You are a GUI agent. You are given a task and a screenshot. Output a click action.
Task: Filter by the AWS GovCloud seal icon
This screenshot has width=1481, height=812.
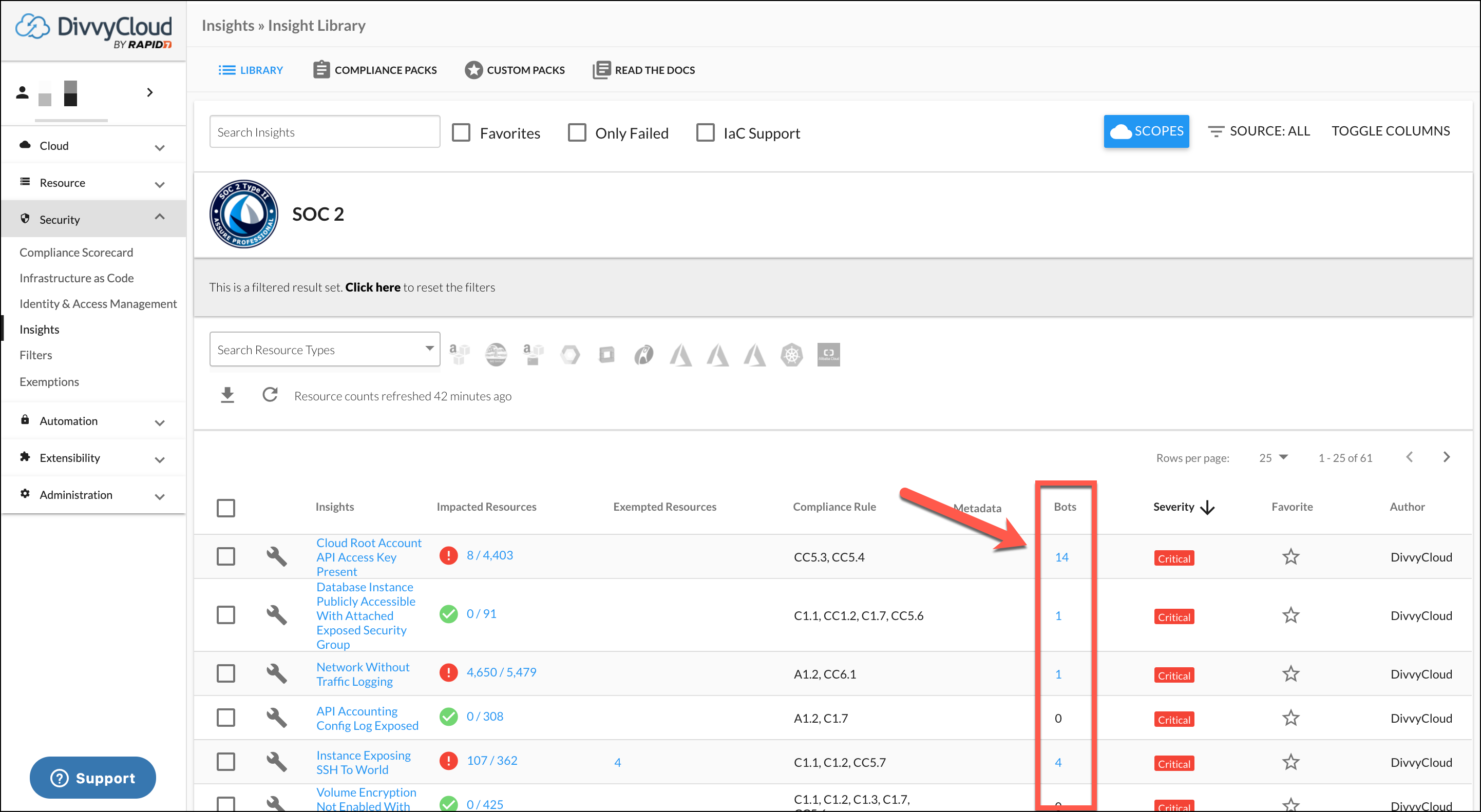point(496,354)
